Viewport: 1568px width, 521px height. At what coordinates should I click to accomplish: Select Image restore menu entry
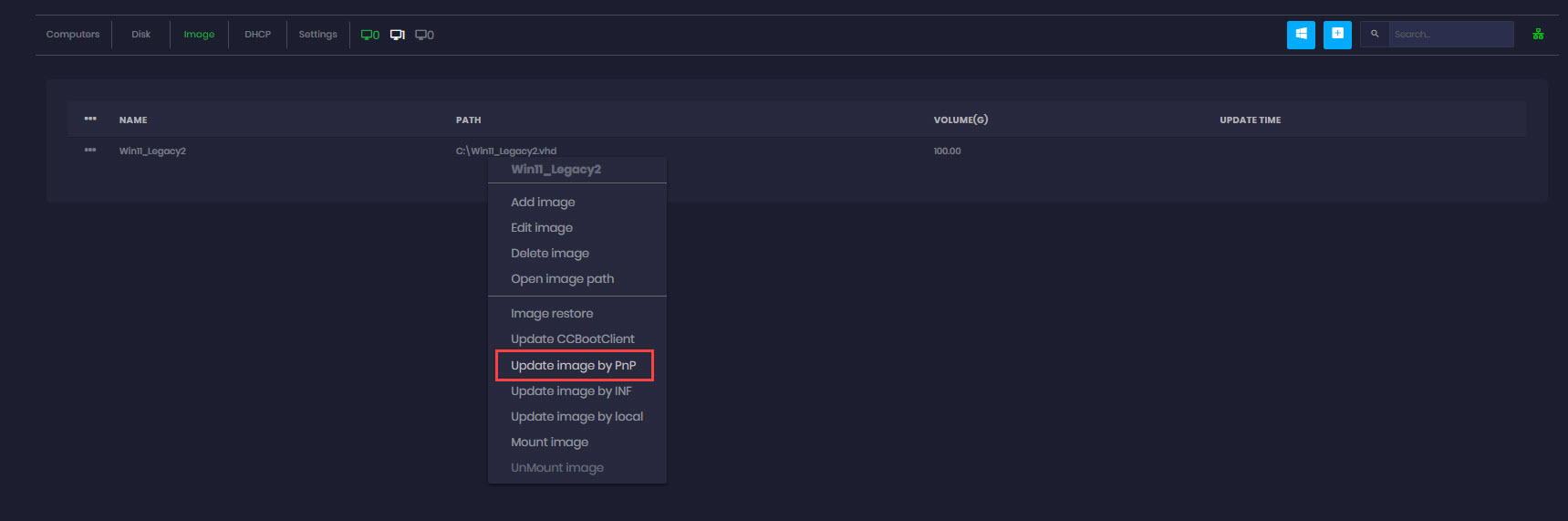tap(552, 314)
